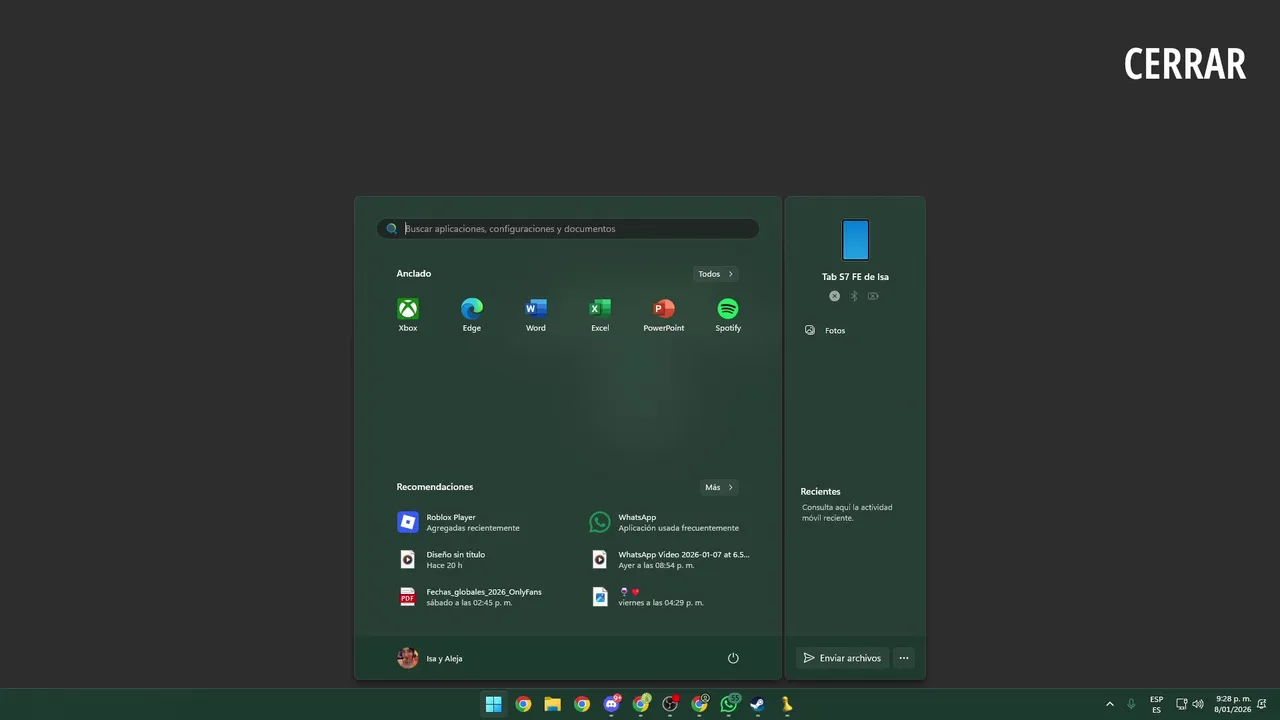Open the 'Isa y Aleja' user account menu
The image size is (1280, 720).
[430, 658]
